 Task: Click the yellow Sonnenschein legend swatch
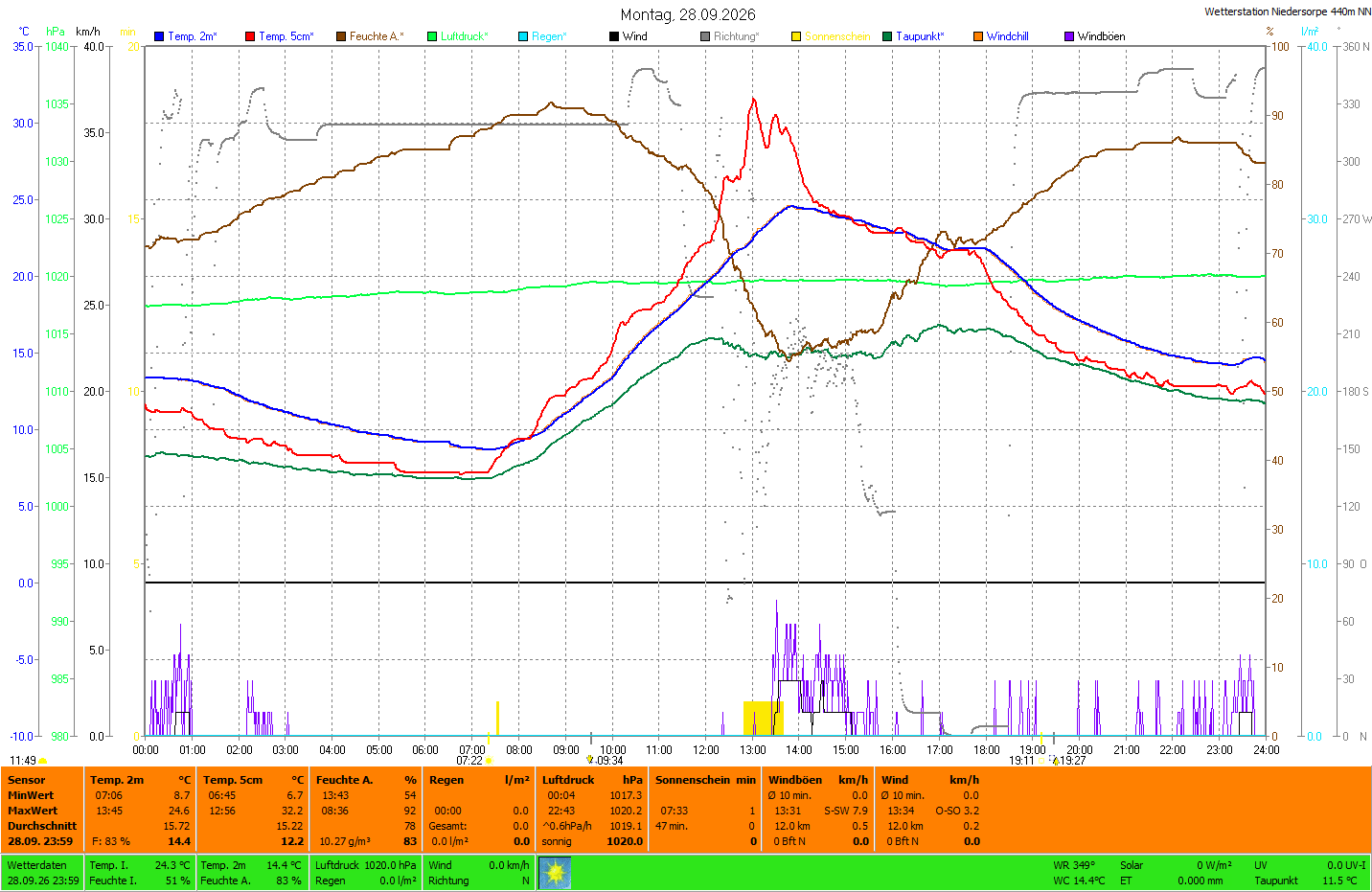click(x=796, y=36)
